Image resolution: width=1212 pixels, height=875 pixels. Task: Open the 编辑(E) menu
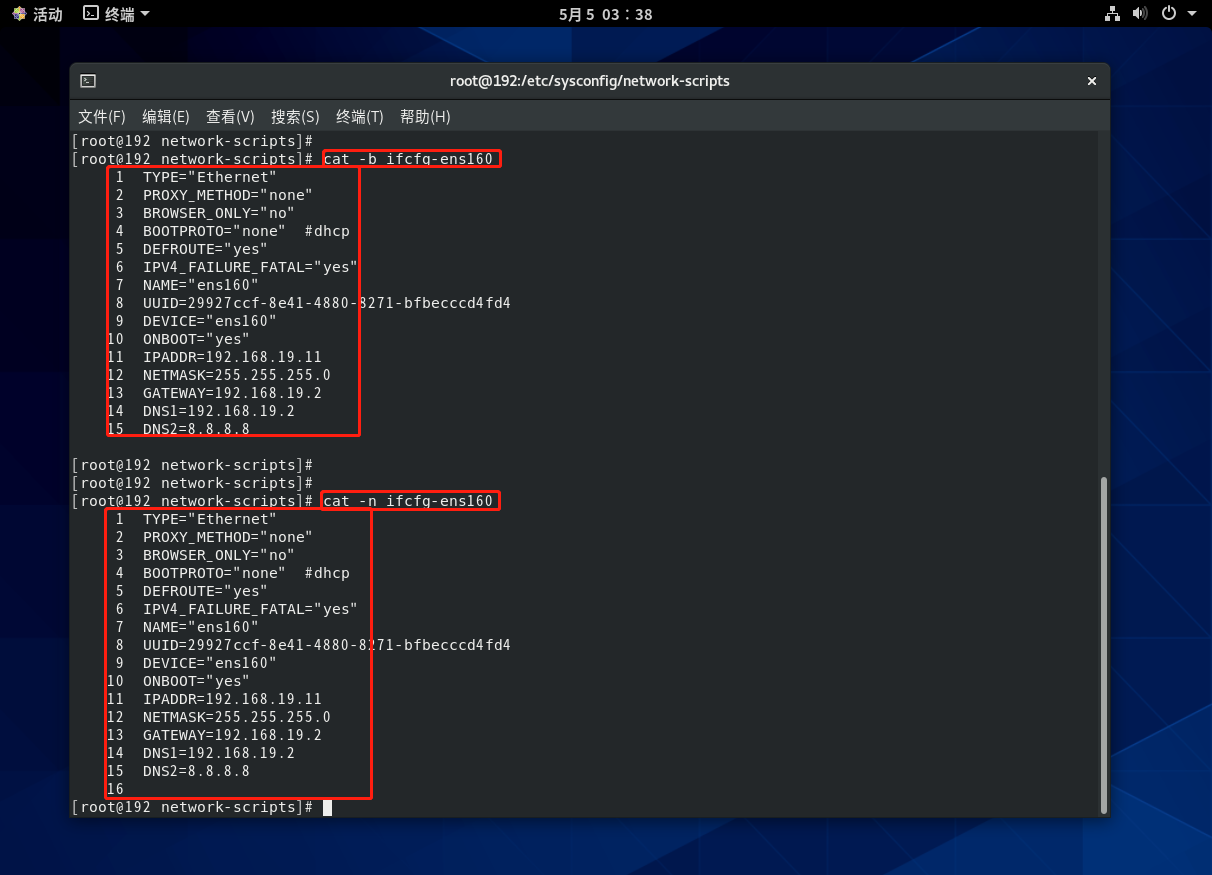tap(166, 117)
